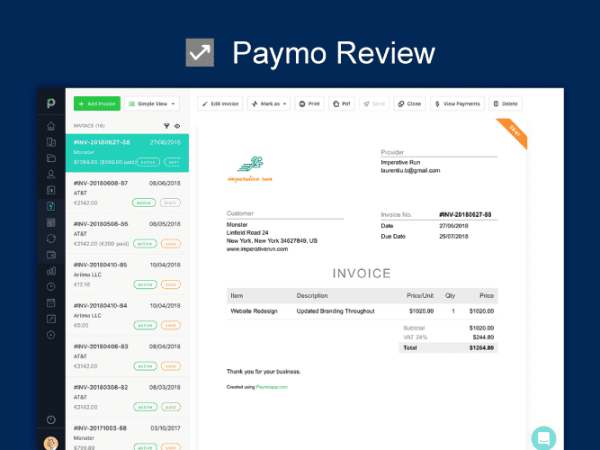
Task: Click the clock icon at the sidebar bottom
Action: 50,419
